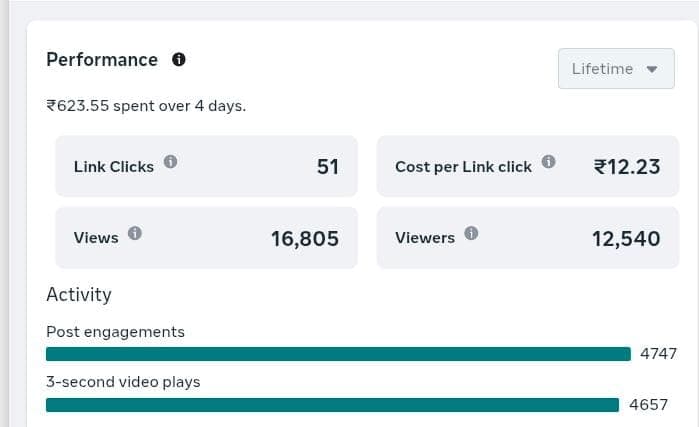Click the Activity section heading
The width and height of the screenshot is (699, 427).
point(79,295)
